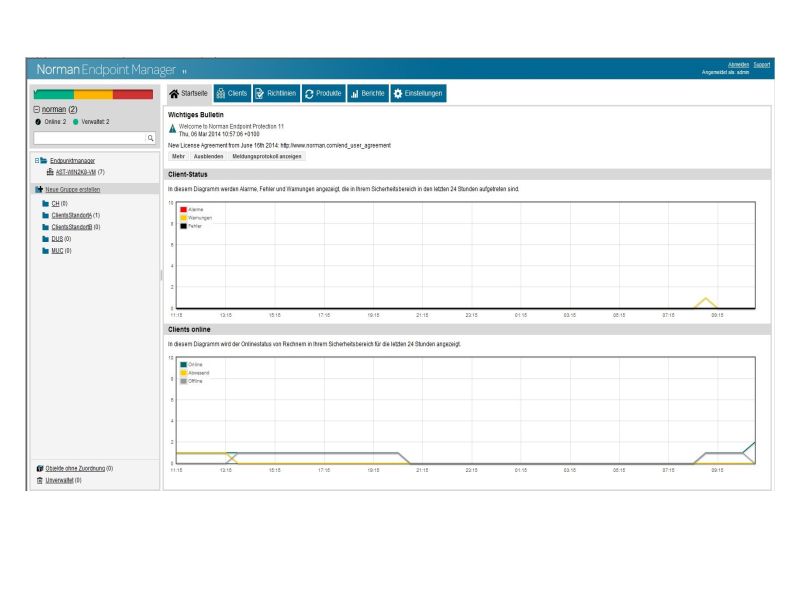The width and height of the screenshot is (800, 600).
Task: Click the text 'Angemeldet als: admin'
Action: (x=725, y=72)
